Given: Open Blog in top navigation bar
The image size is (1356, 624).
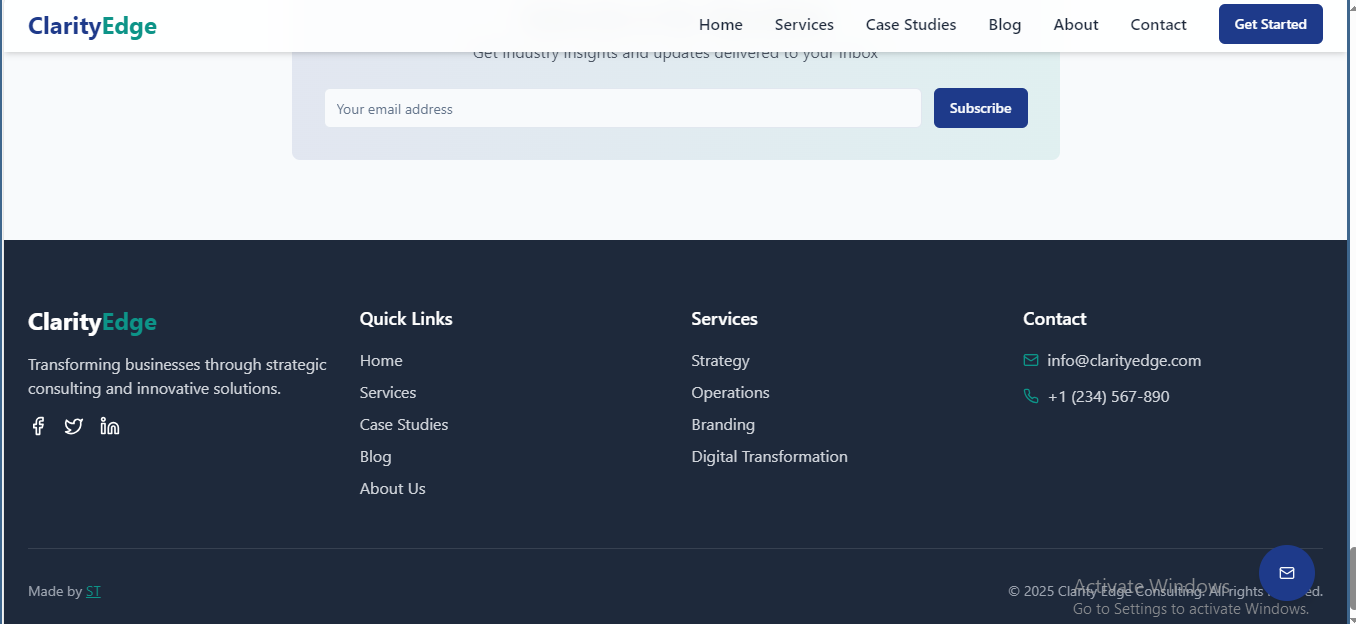Looking at the screenshot, I should 1005,24.
